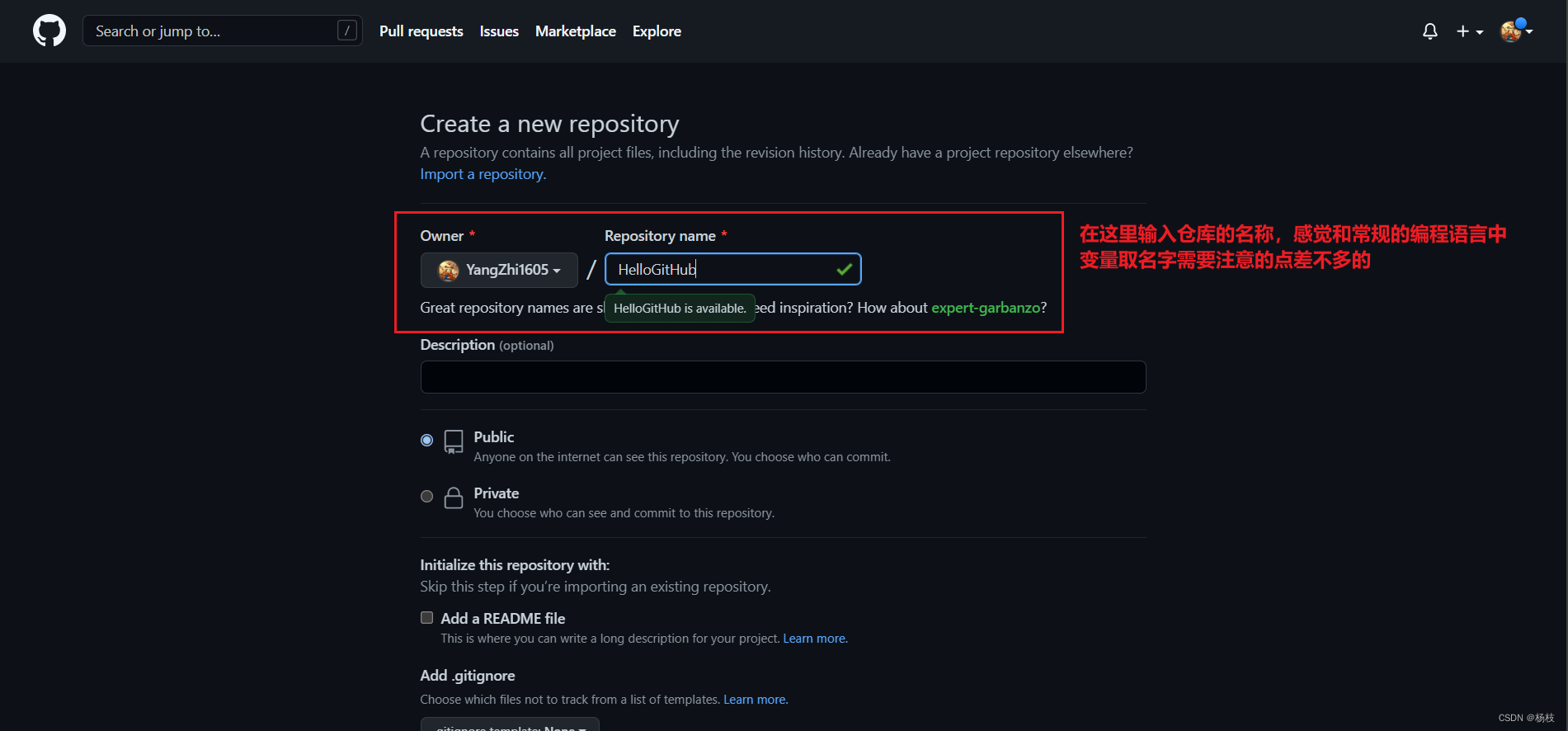Open the plus create-new menu
Image resolution: width=1568 pixels, height=731 pixels.
pyautogui.click(x=1470, y=31)
